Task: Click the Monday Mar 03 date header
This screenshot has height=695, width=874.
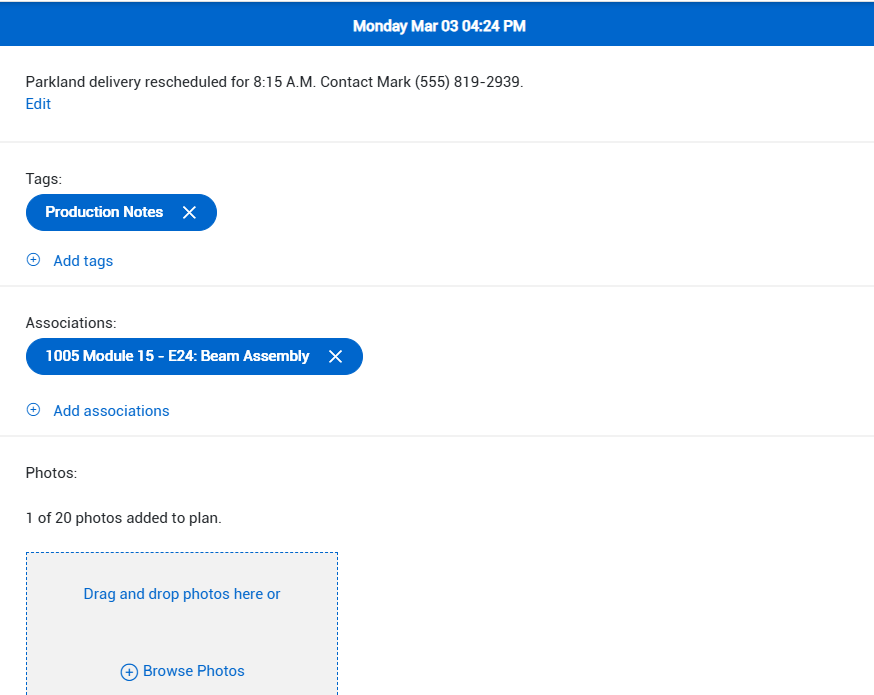Action: click(x=439, y=26)
